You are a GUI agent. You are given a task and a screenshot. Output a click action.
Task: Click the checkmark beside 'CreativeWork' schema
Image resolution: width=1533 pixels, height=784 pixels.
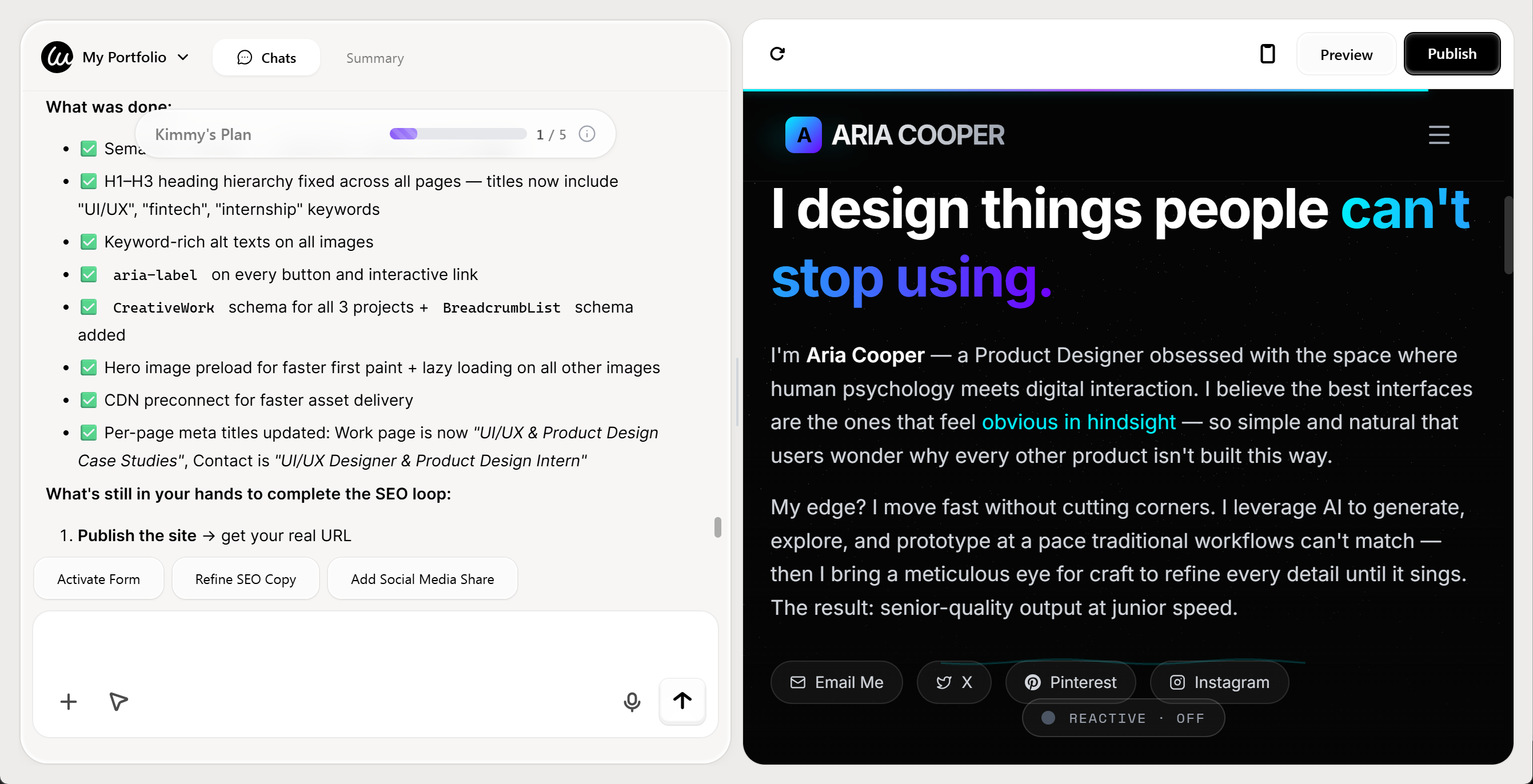tap(89, 307)
